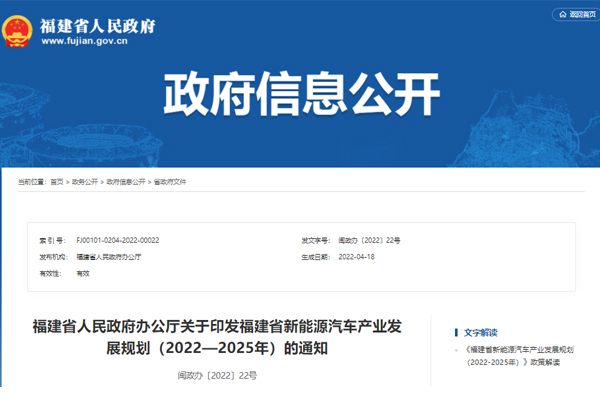Click the 文字解读 section heading
This screenshot has width=600, height=400.
481,332
